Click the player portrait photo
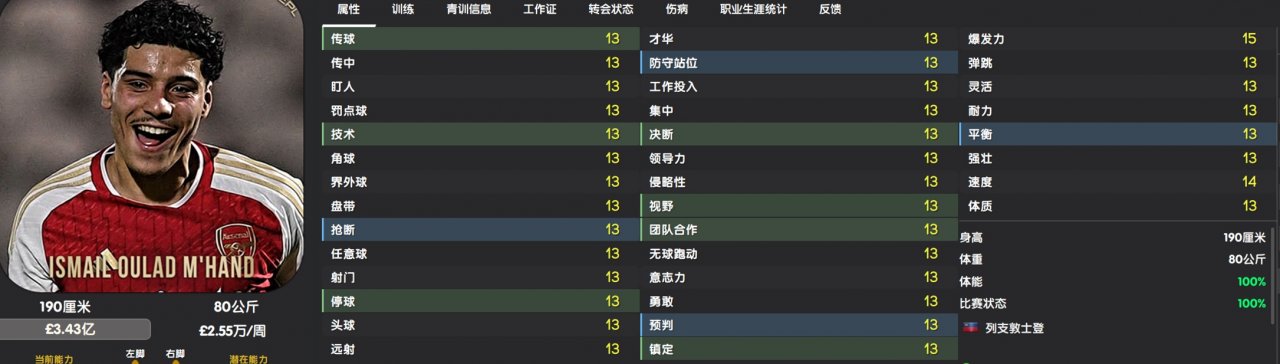 point(152,145)
